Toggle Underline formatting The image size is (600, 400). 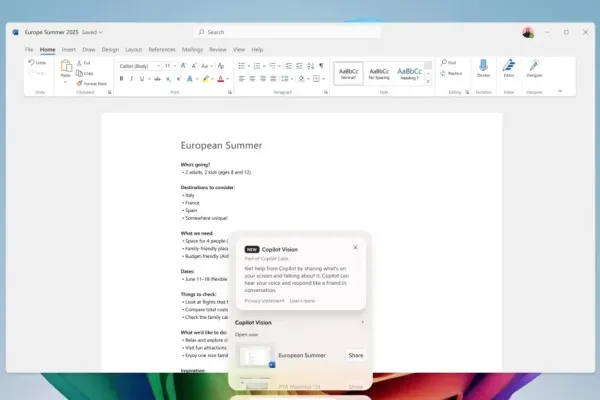coord(142,79)
